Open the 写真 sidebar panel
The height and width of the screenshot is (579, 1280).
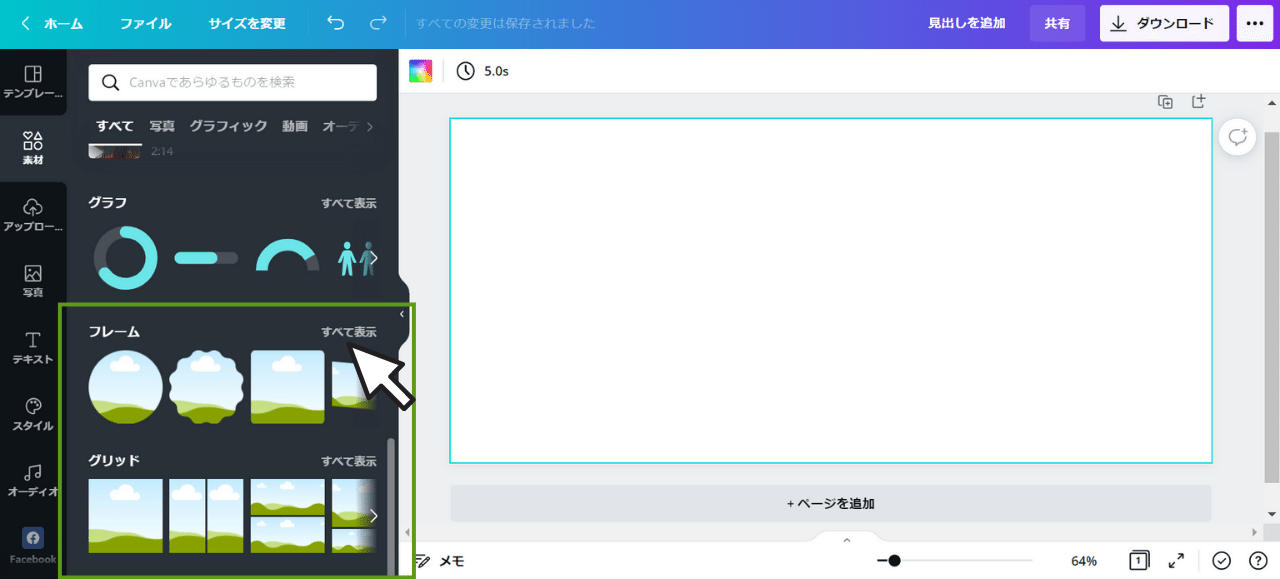pos(33,281)
